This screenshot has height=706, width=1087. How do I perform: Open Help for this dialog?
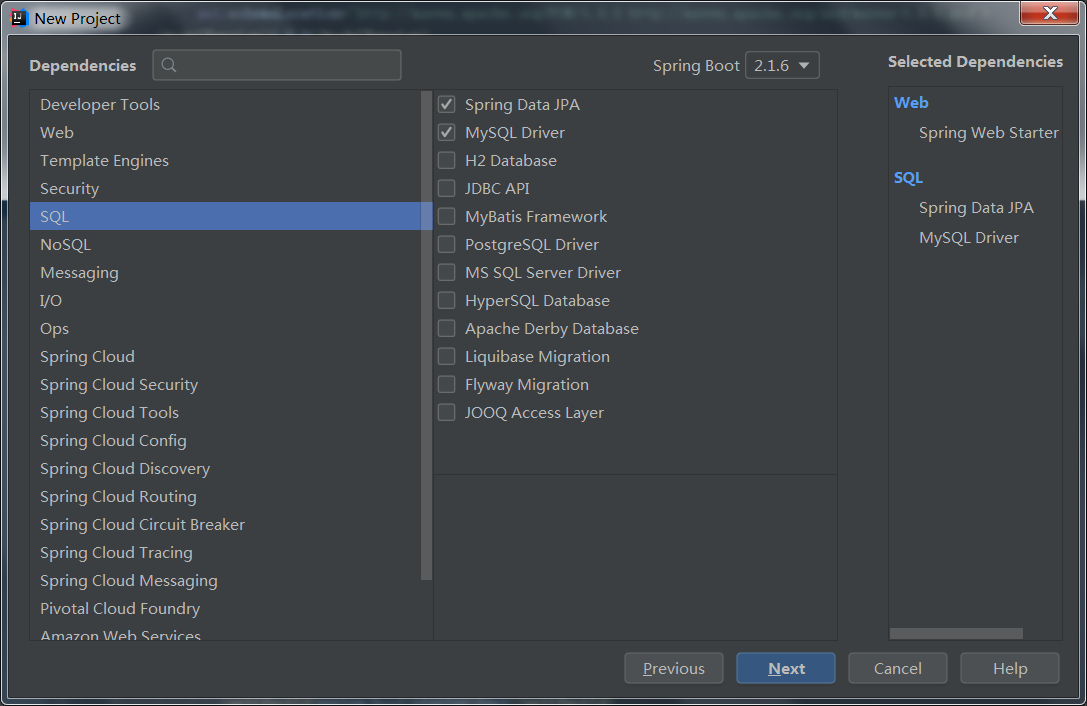click(x=1009, y=669)
